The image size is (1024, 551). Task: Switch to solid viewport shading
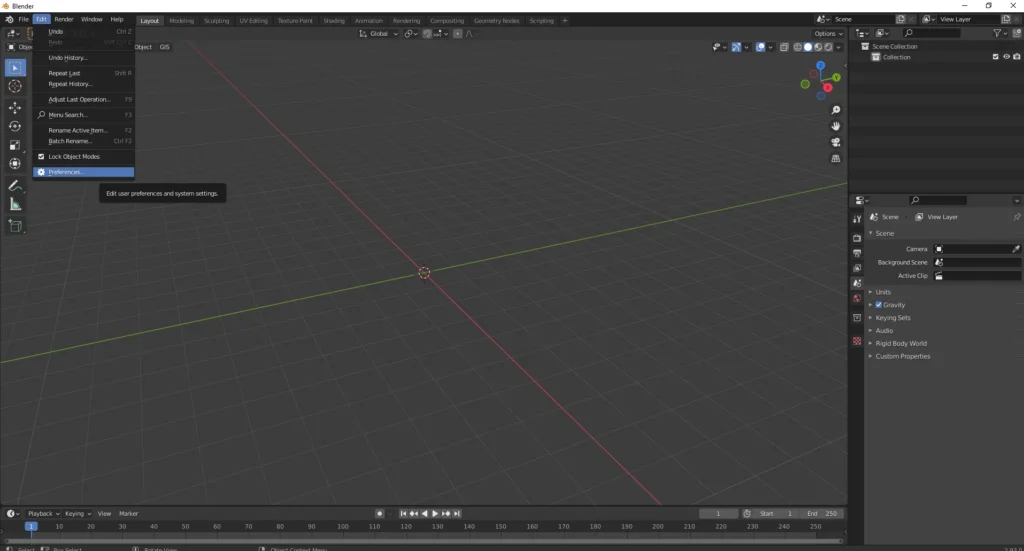coord(808,47)
